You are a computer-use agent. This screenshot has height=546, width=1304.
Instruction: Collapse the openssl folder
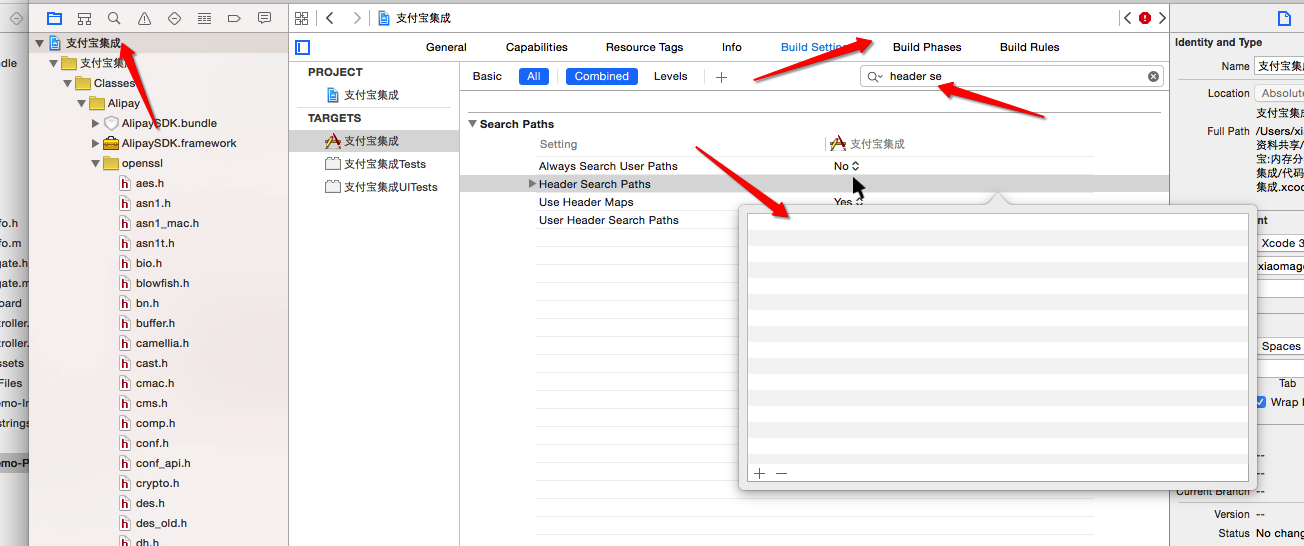(95, 163)
